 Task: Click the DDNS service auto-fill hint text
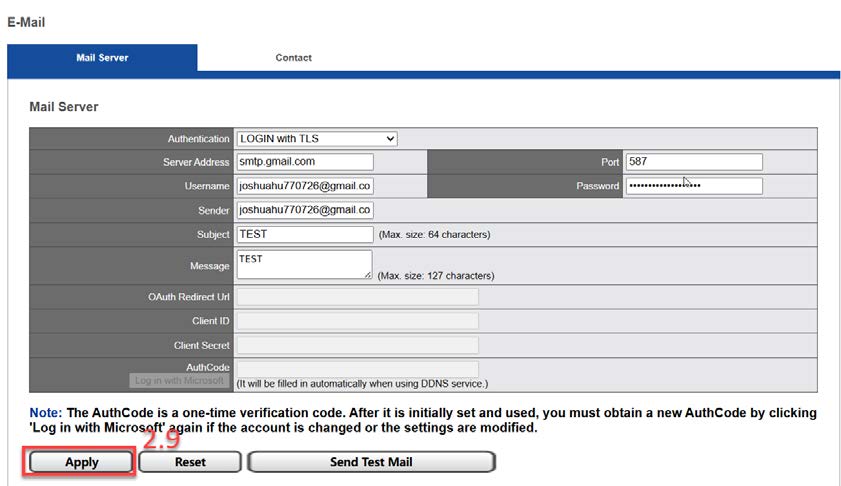point(363,384)
